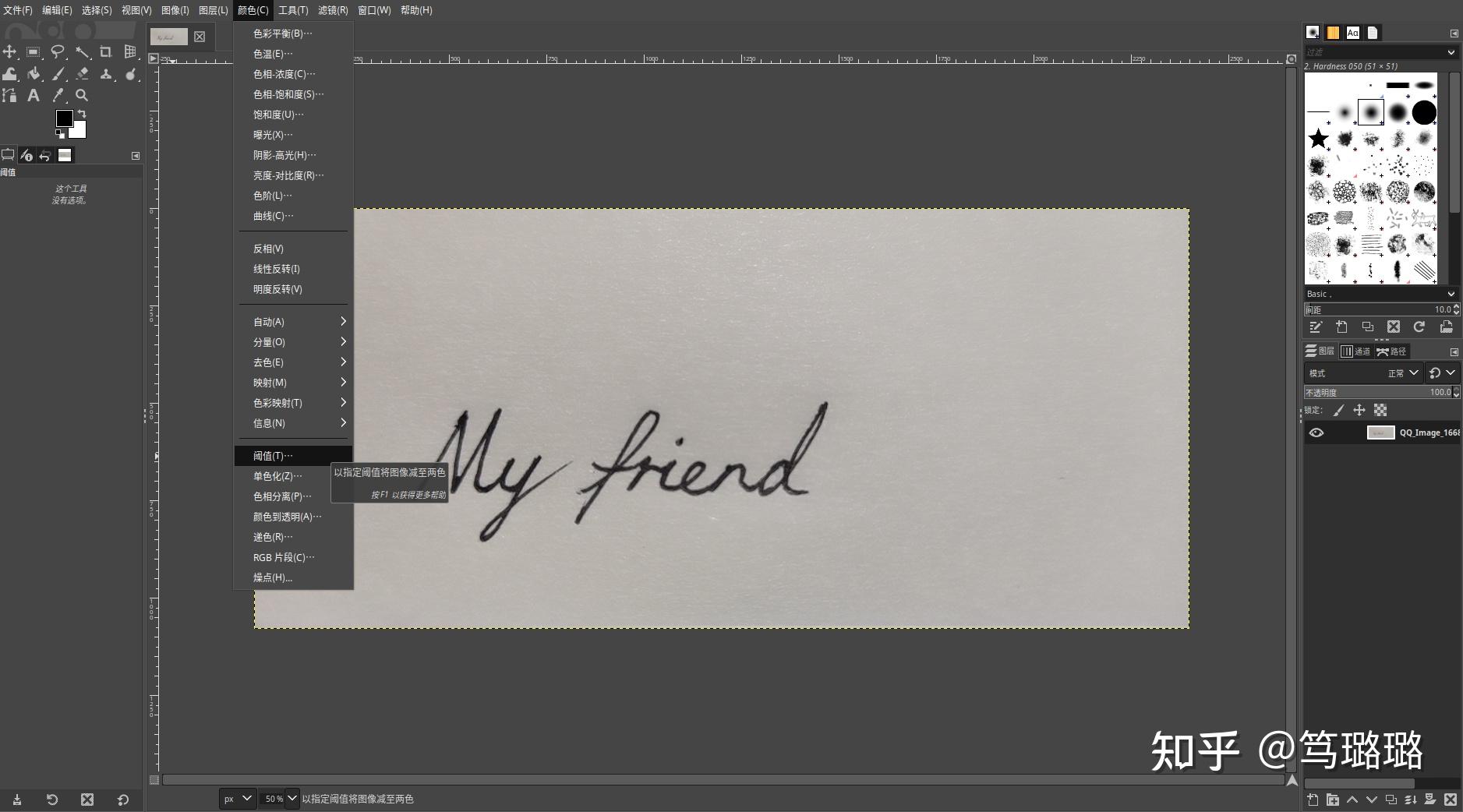1463x812 pixels.
Task: Select the Zoom magnifier tool
Action: (x=82, y=95)
